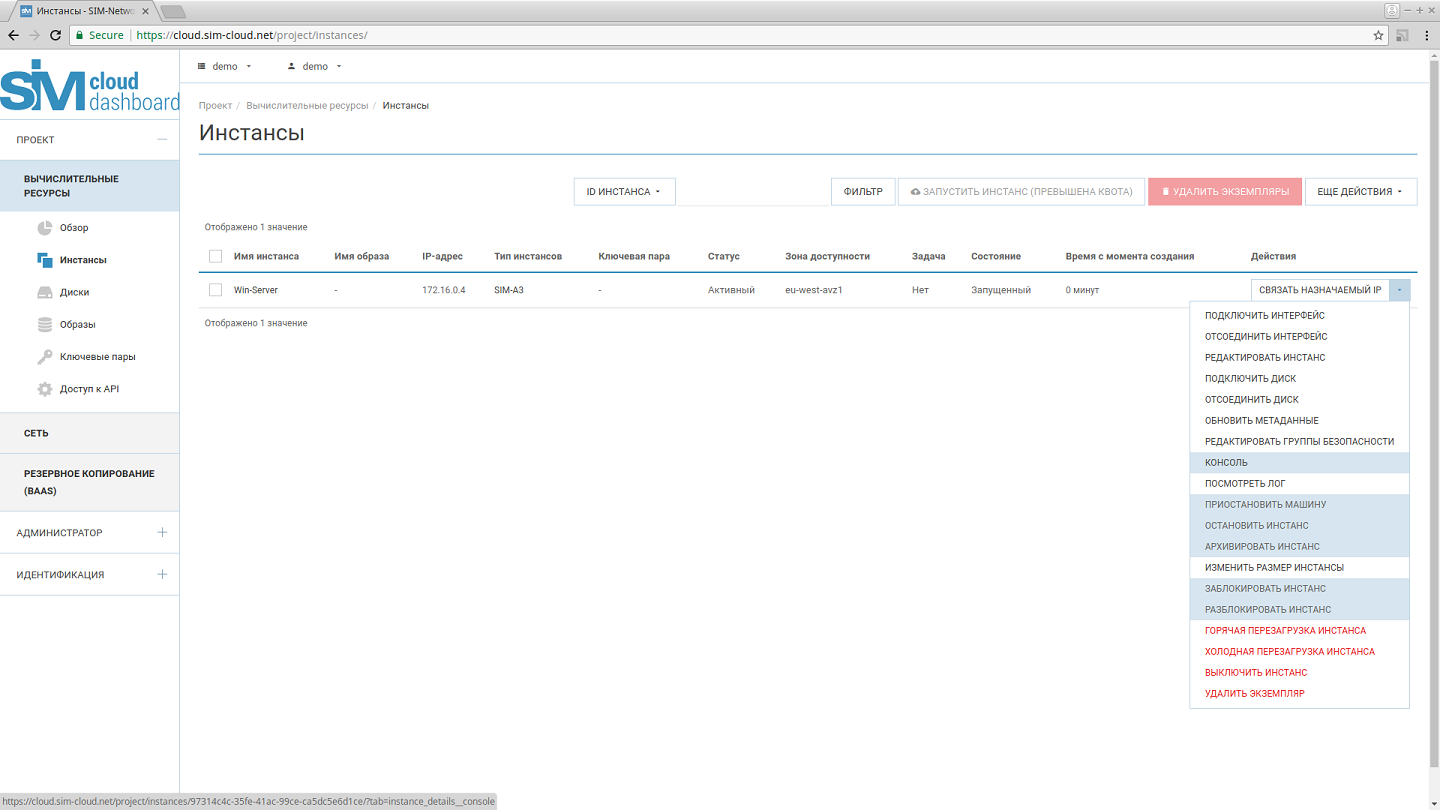This screenshot has width=1440, height=810.
Task: Expand the Идентификация sidebar section
Action: tap(162, 575)
